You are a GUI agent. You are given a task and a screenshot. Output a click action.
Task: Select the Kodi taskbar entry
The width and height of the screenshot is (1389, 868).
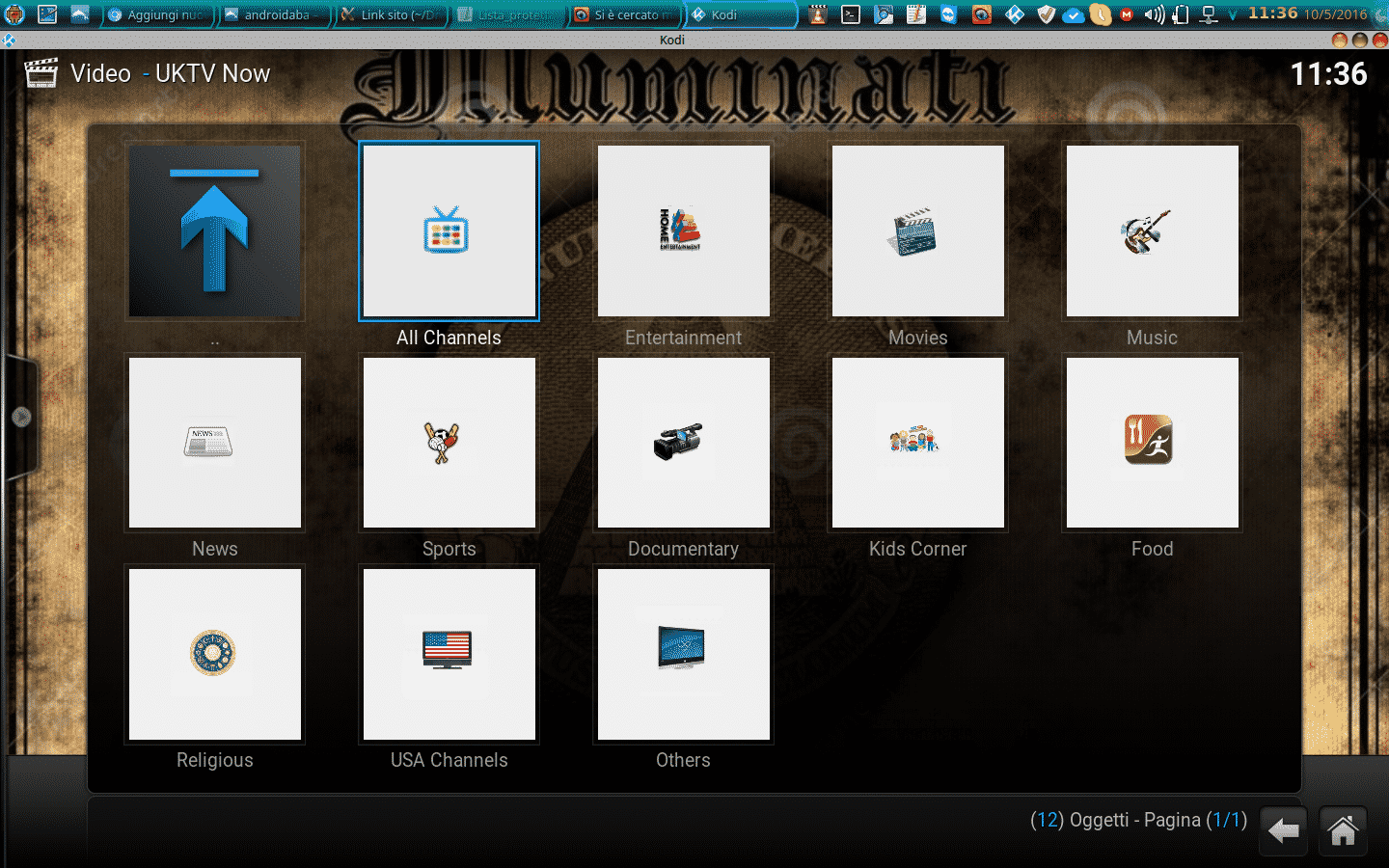click(741, 14)
